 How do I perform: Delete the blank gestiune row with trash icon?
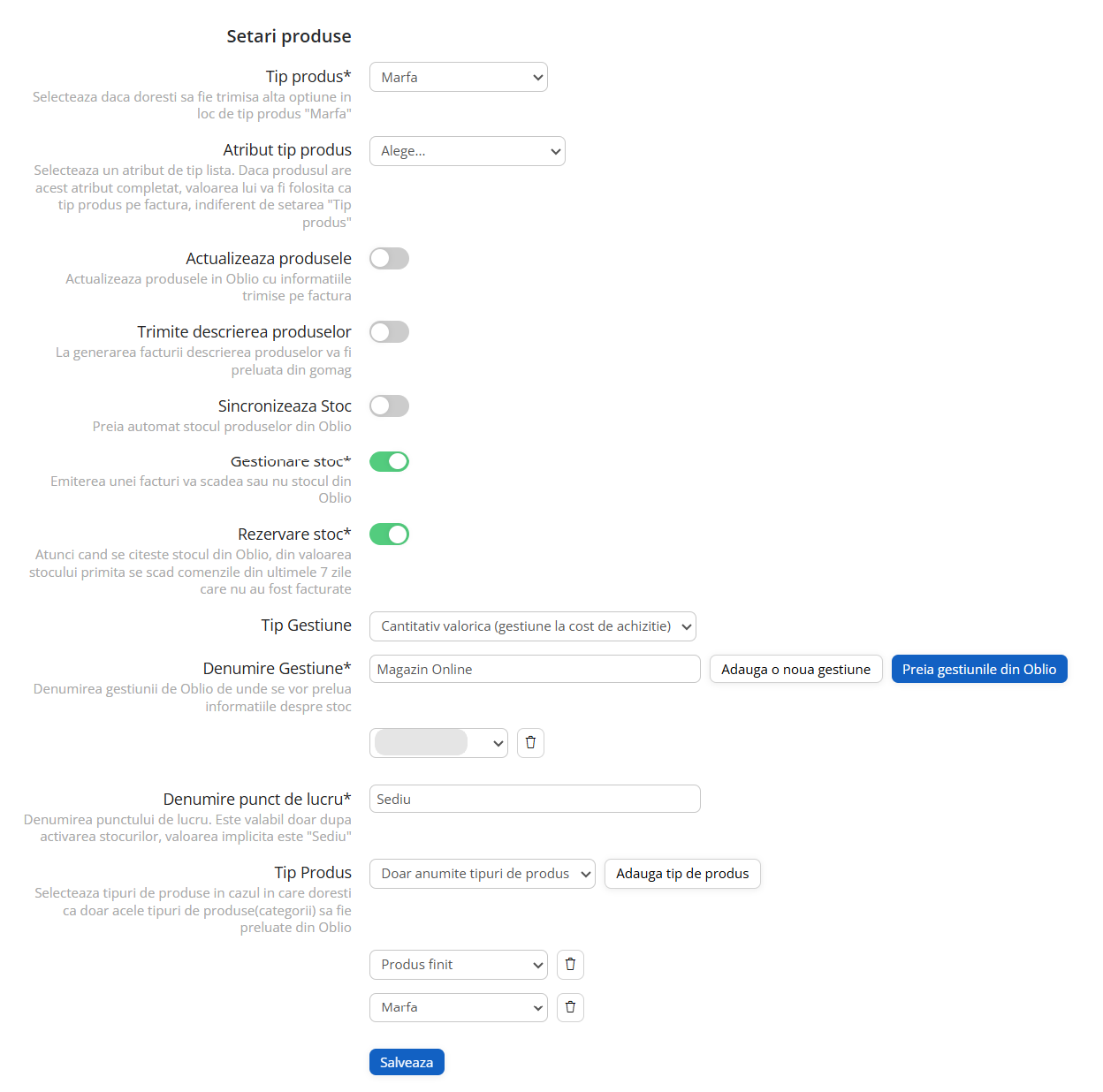pos(530,743)
